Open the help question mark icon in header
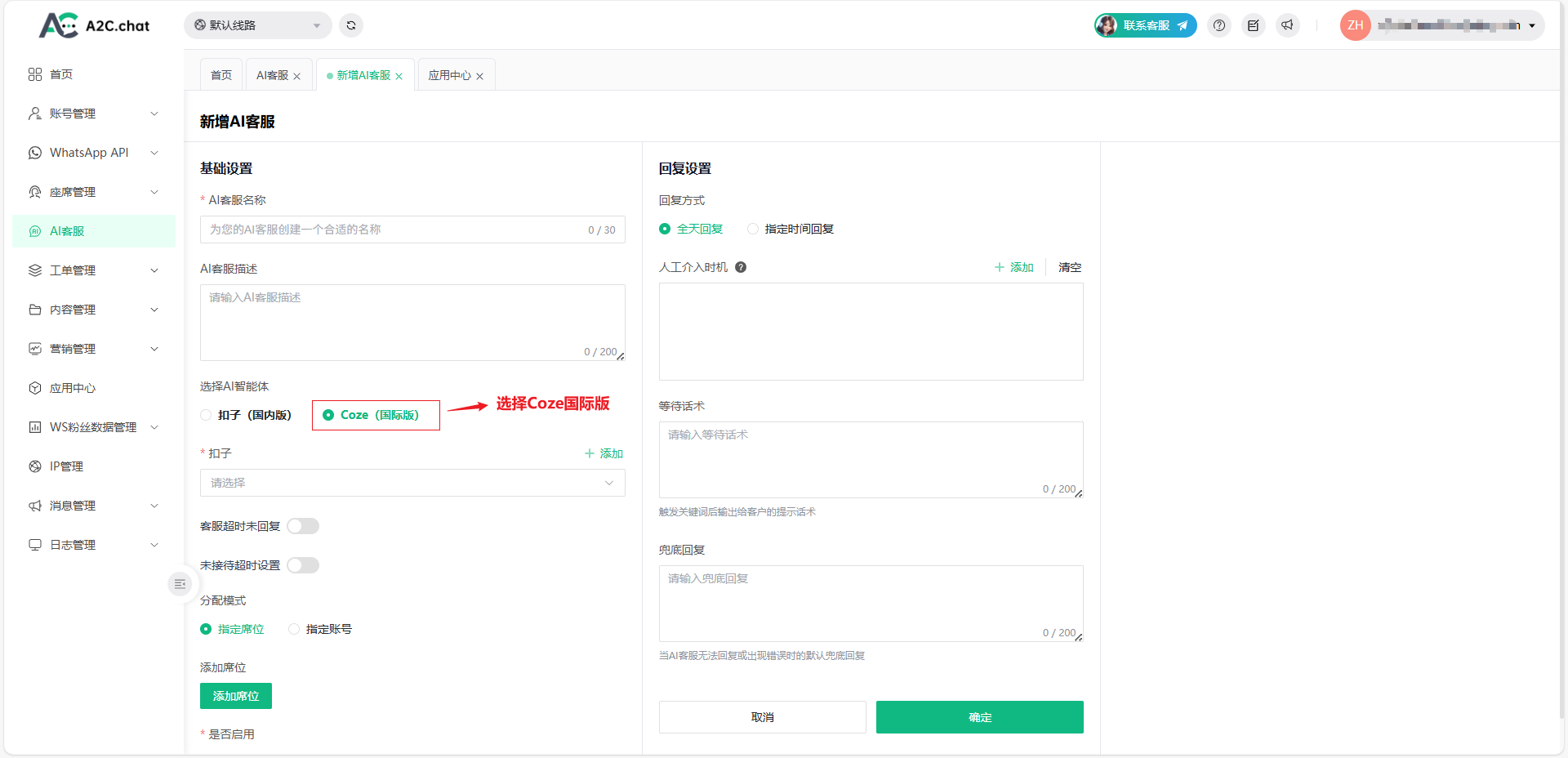1568x758 pixels. pyautogui.click(x=1219, y=25)
